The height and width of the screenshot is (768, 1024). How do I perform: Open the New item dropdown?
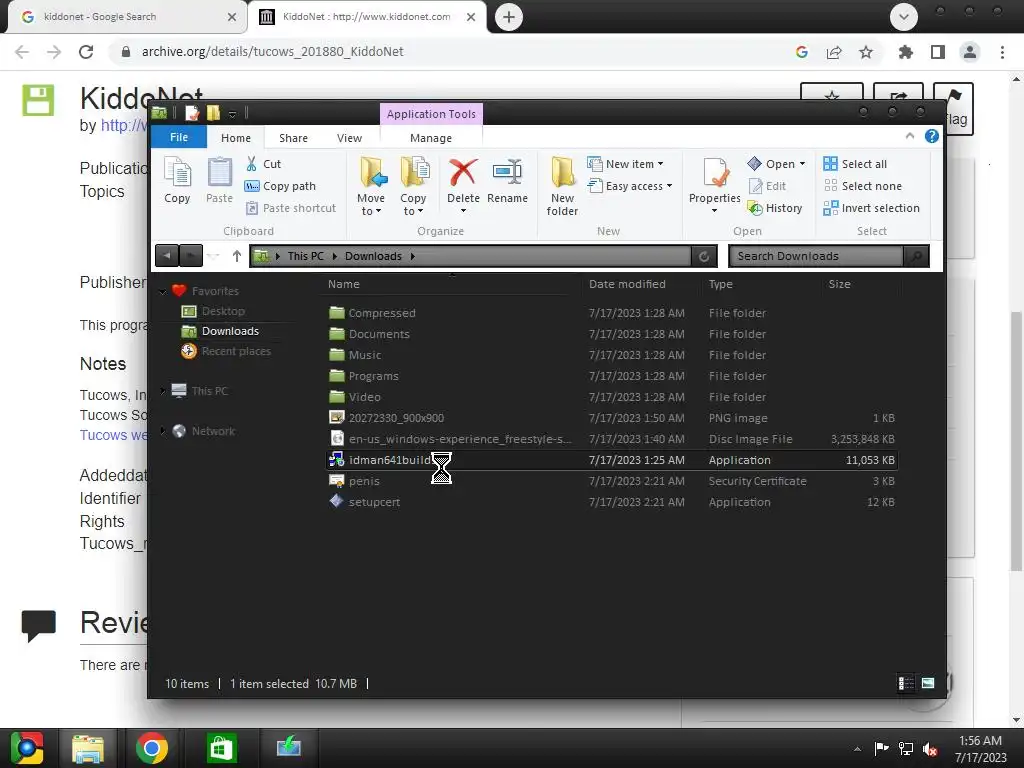625,164
